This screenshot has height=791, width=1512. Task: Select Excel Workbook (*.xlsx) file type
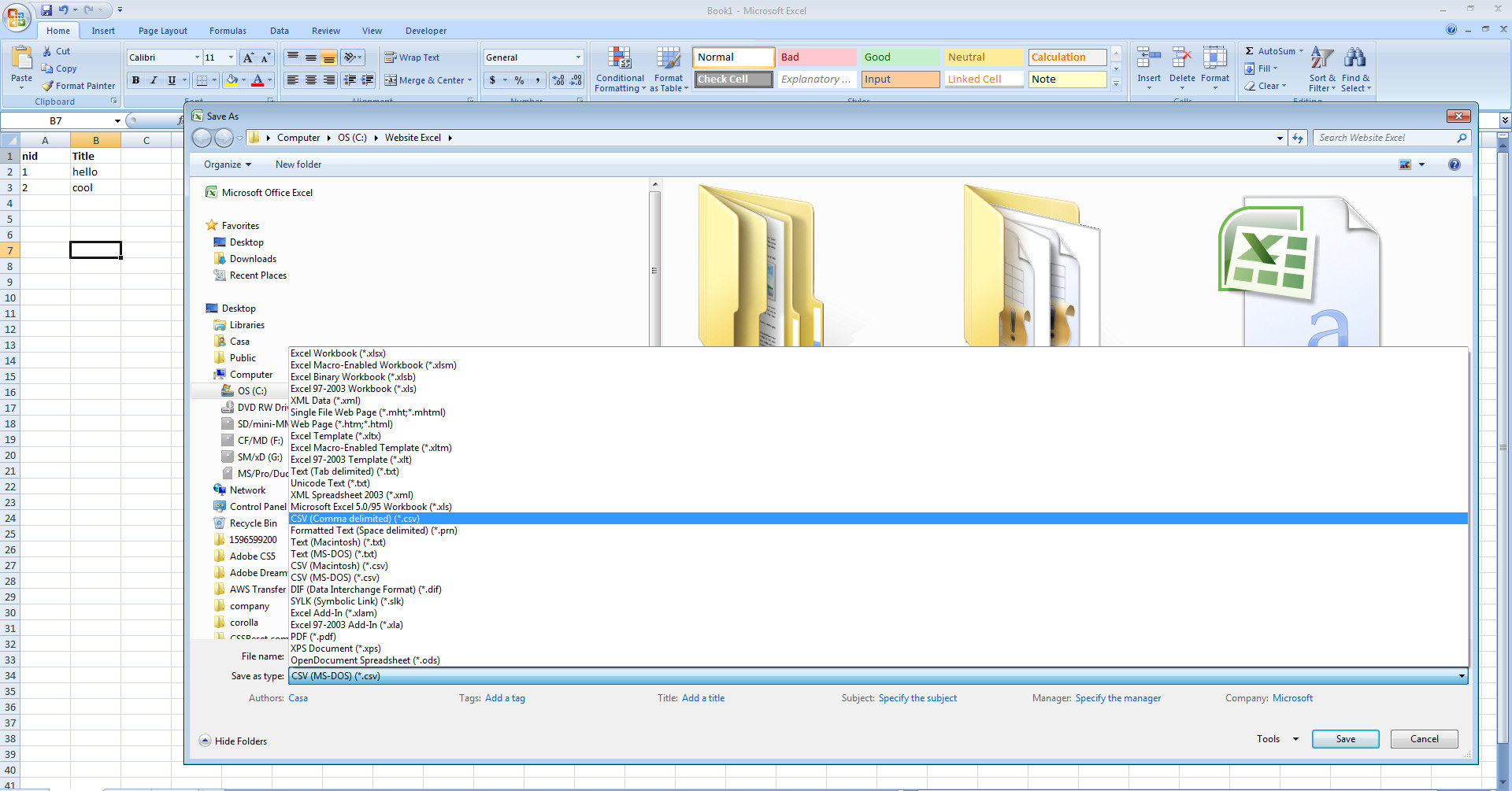pyautogui.click(x=878, y=353)
